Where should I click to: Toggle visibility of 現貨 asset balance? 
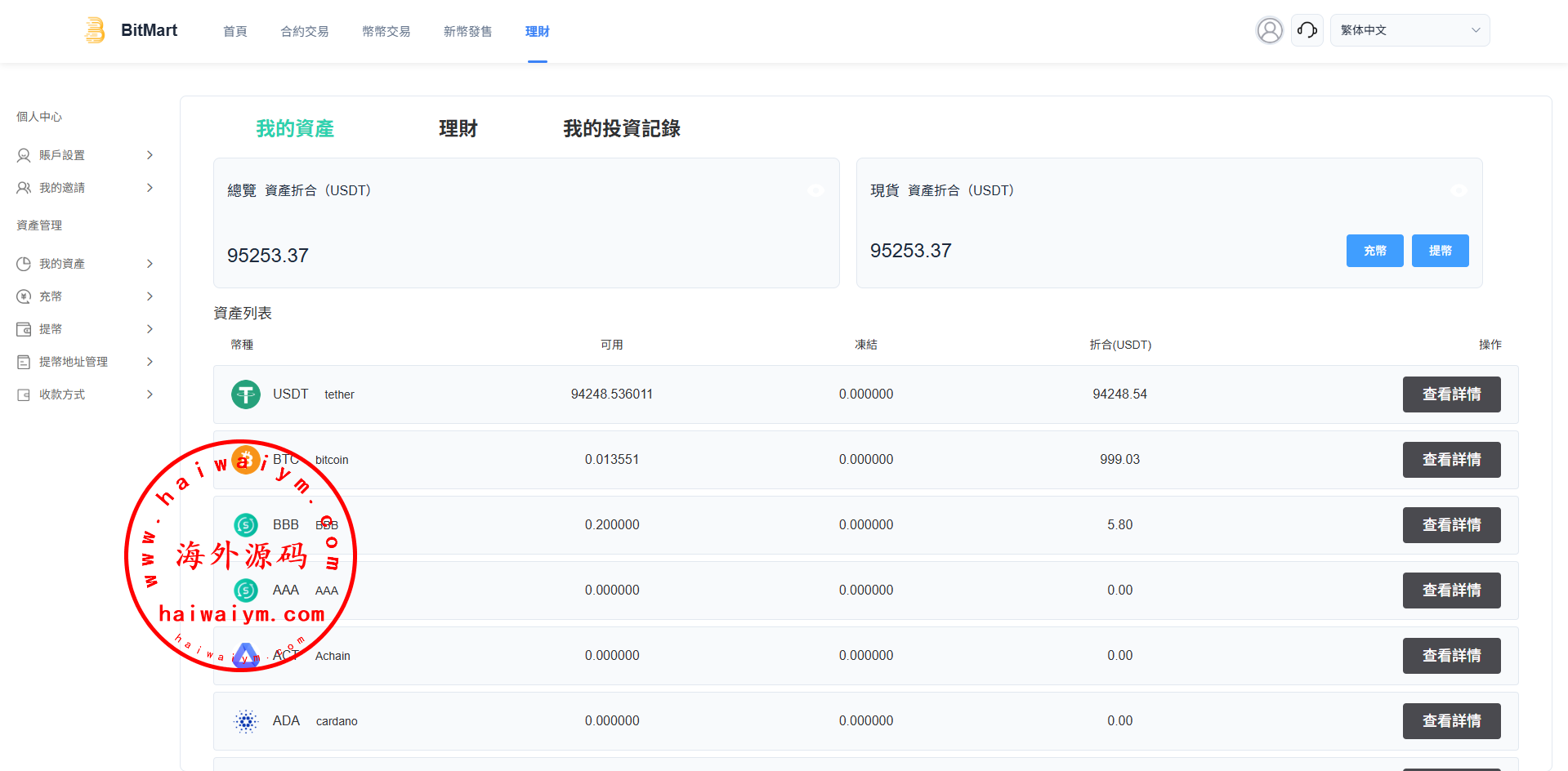click(1459, 190)
